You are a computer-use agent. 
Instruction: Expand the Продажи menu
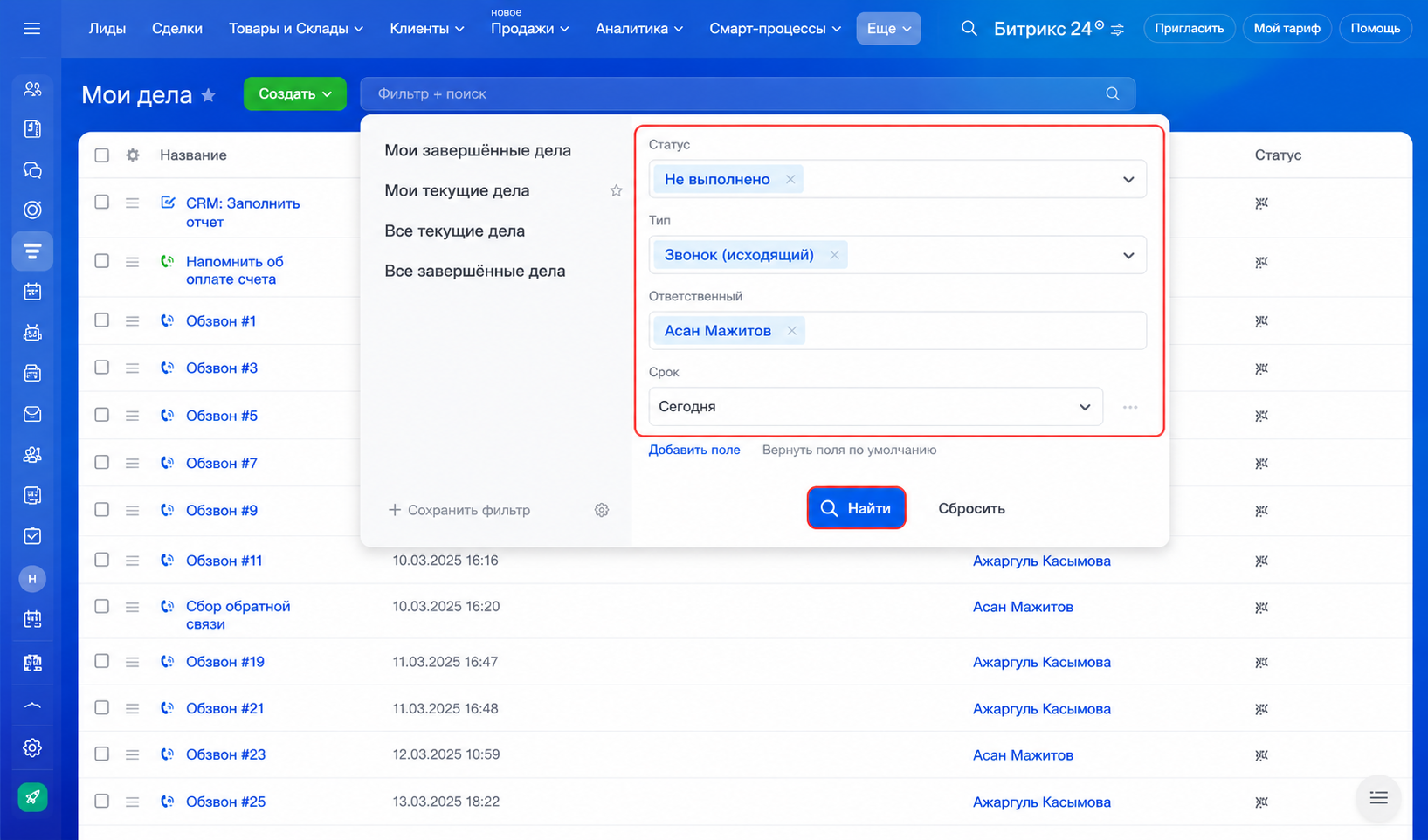click(x=530, y=29)
